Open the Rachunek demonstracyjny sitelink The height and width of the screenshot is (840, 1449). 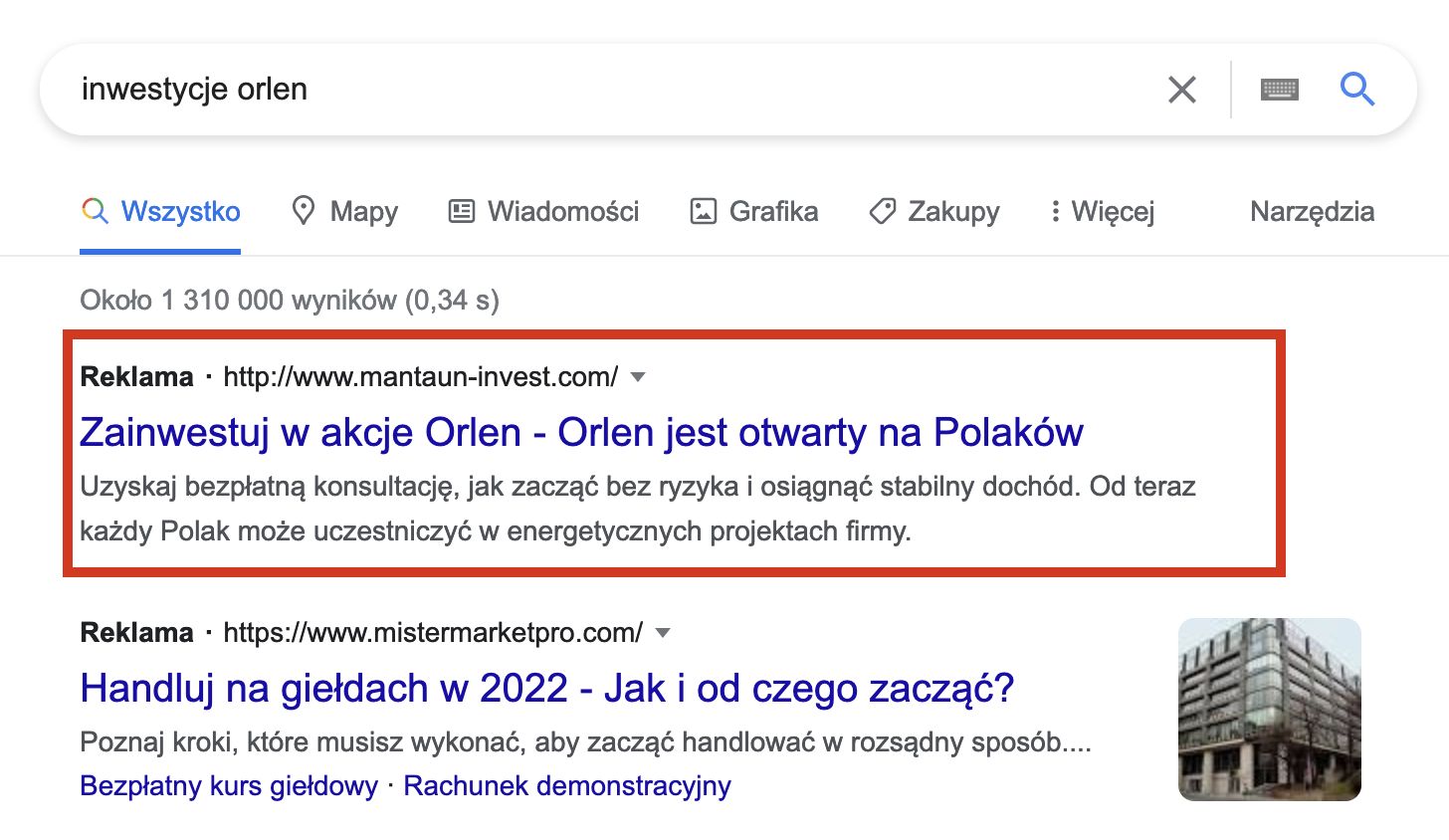566,785
